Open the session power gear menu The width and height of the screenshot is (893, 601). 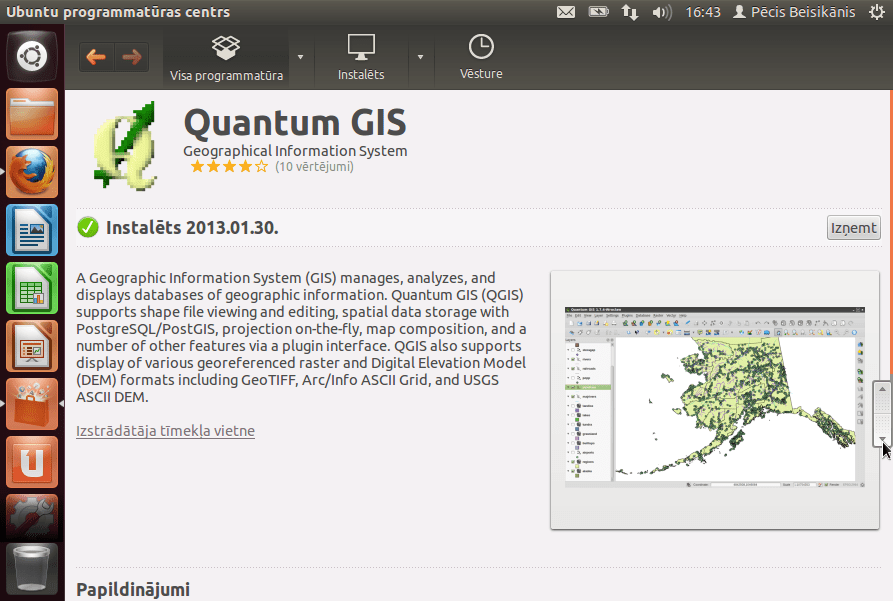coord(877,12)
